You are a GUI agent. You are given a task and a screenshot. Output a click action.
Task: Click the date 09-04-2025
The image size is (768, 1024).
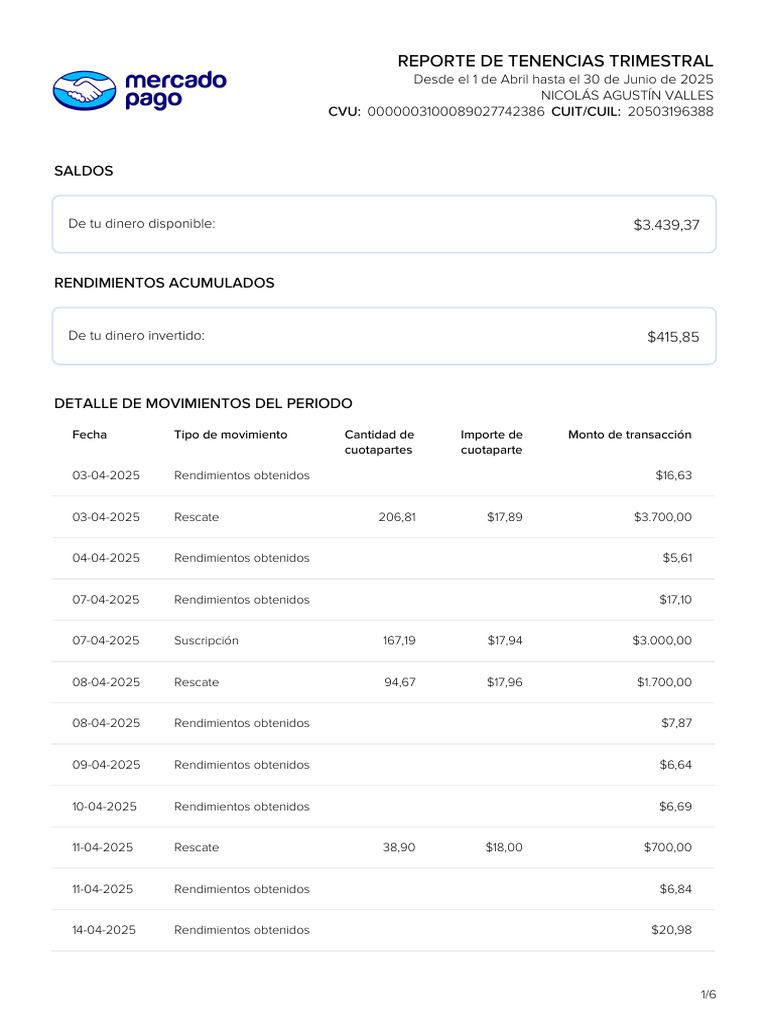point(106,765)
